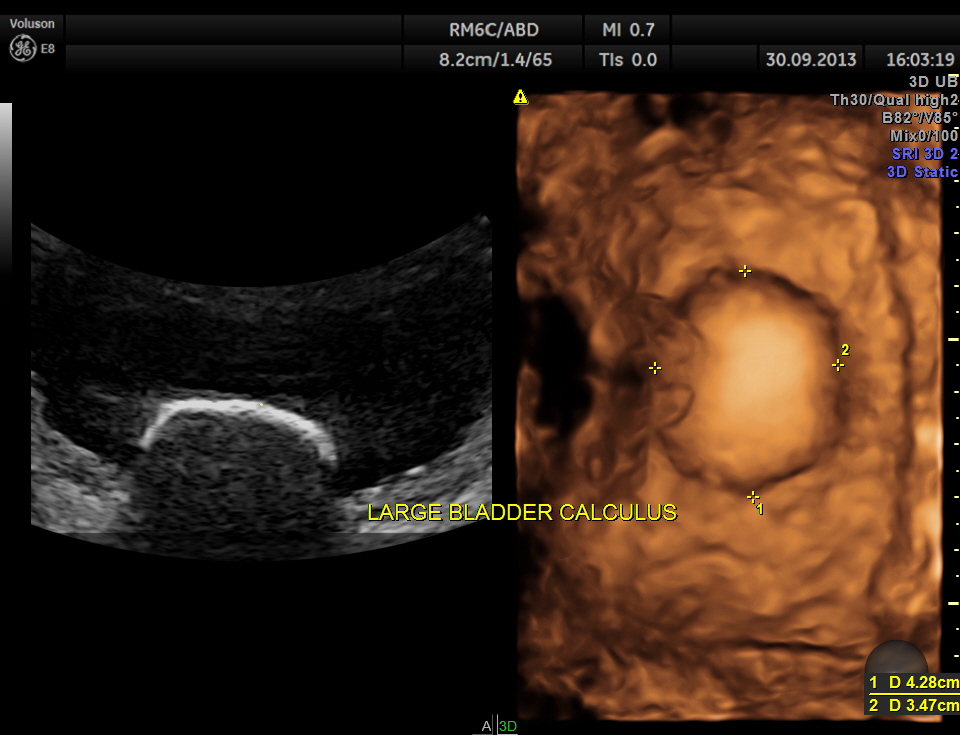Click the RM6C/ABD probe field

tap(494, 29)
